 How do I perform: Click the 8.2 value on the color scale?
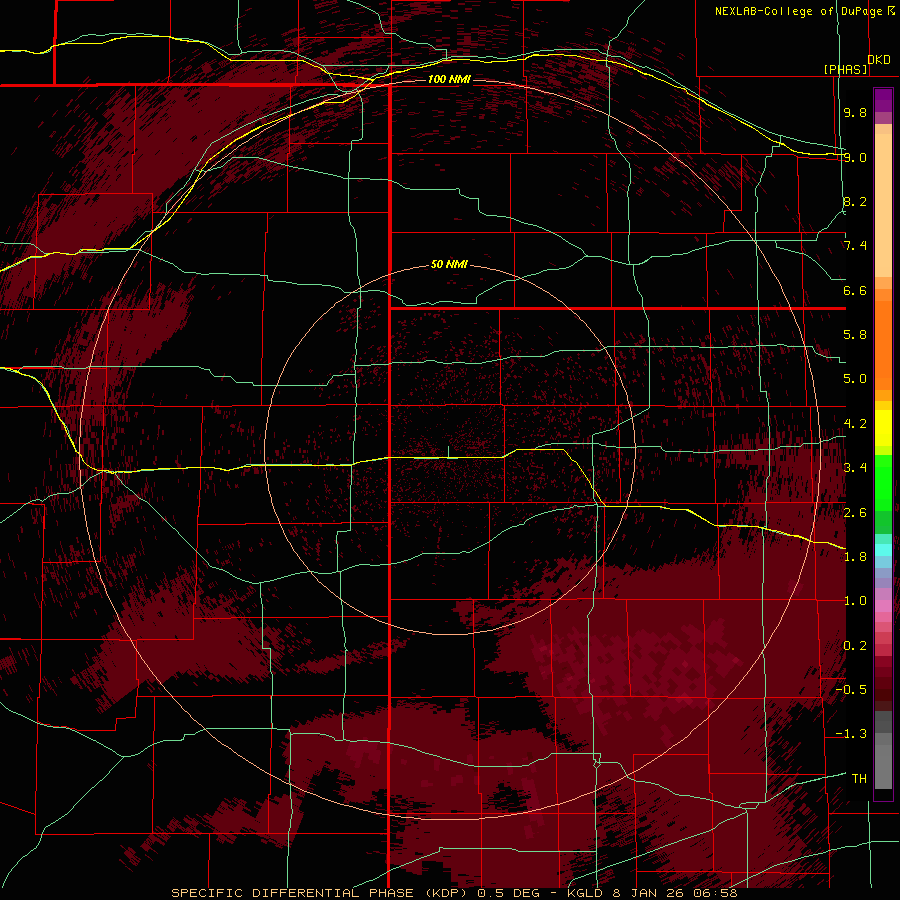855,201
